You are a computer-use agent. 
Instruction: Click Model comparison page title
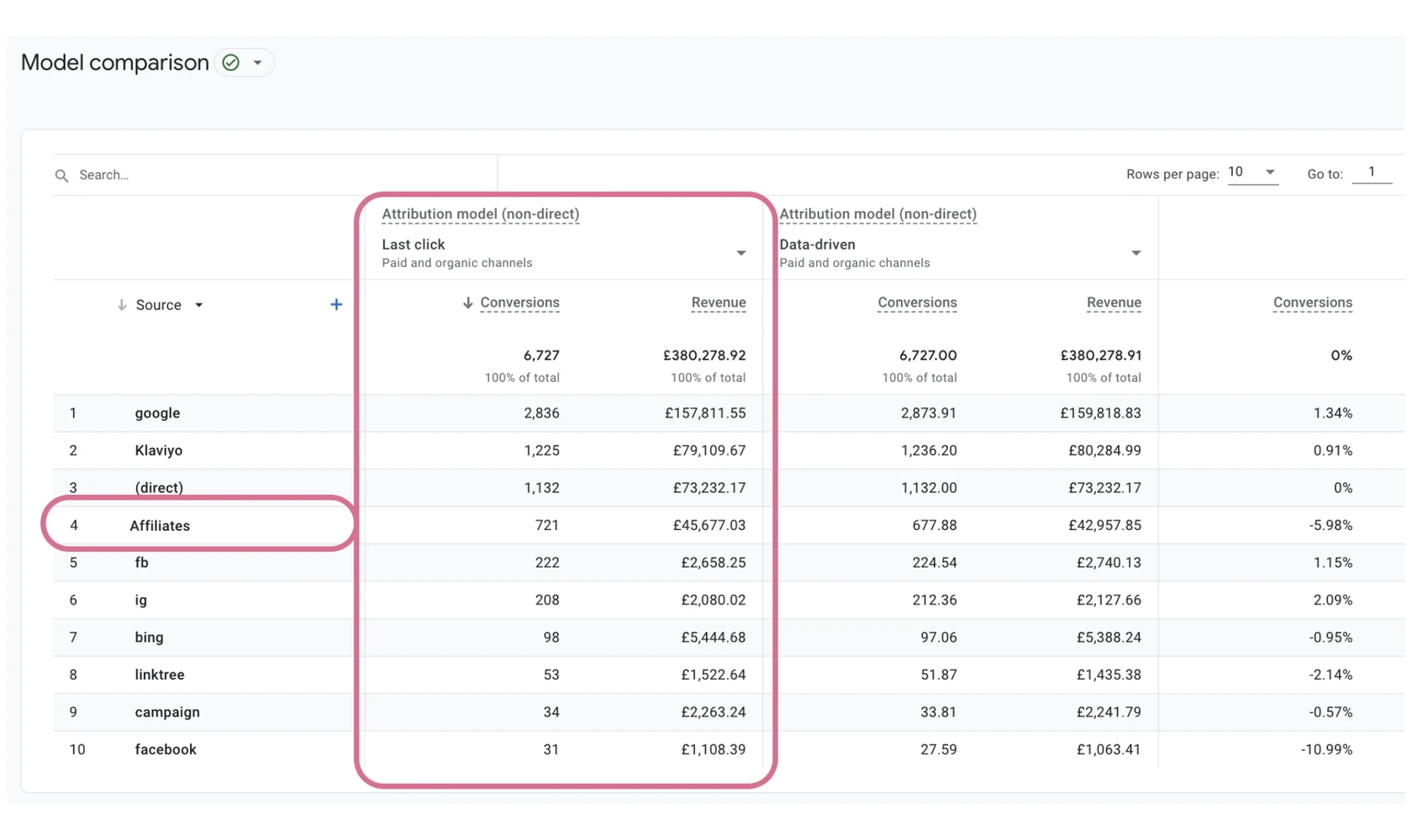[115, 62]
